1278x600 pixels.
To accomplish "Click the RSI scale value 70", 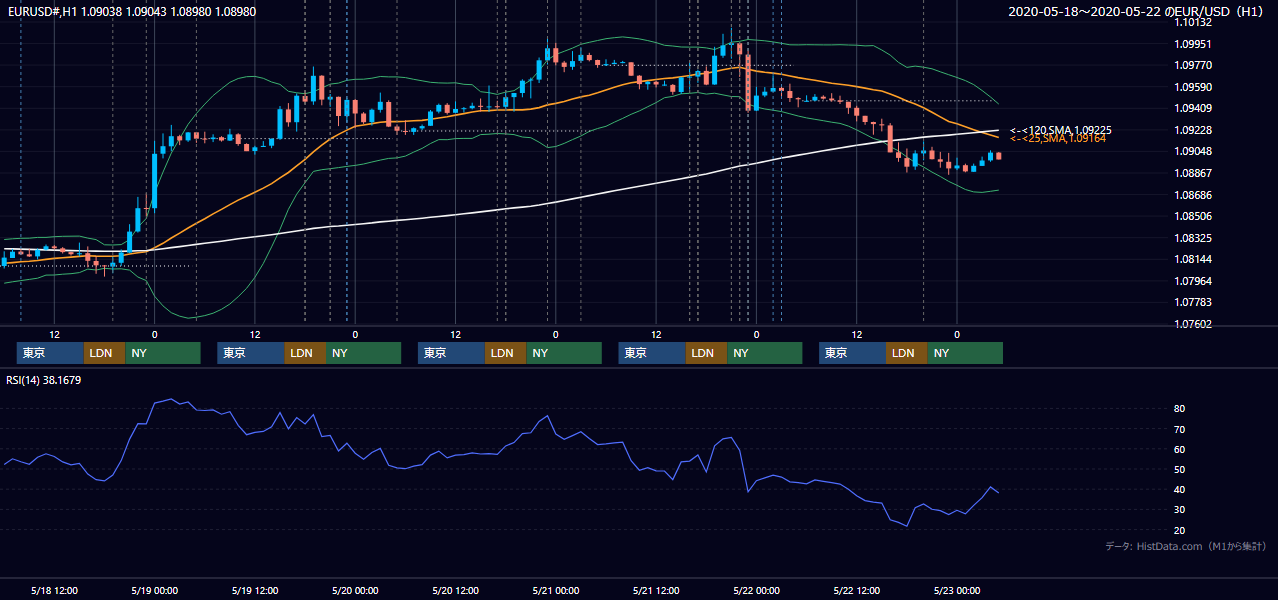I will coord(1180,429).
